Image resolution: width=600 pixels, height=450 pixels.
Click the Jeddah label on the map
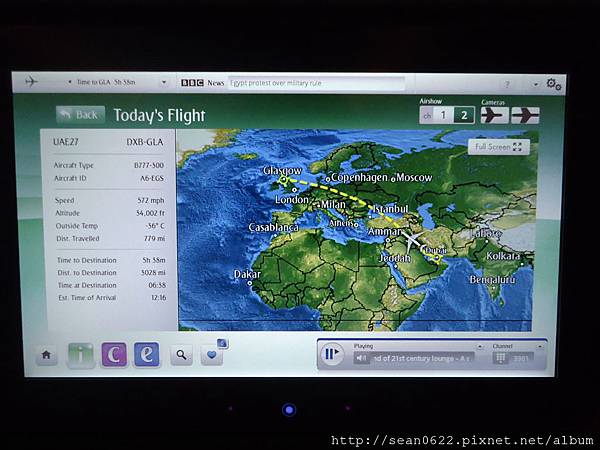[394, 258]
